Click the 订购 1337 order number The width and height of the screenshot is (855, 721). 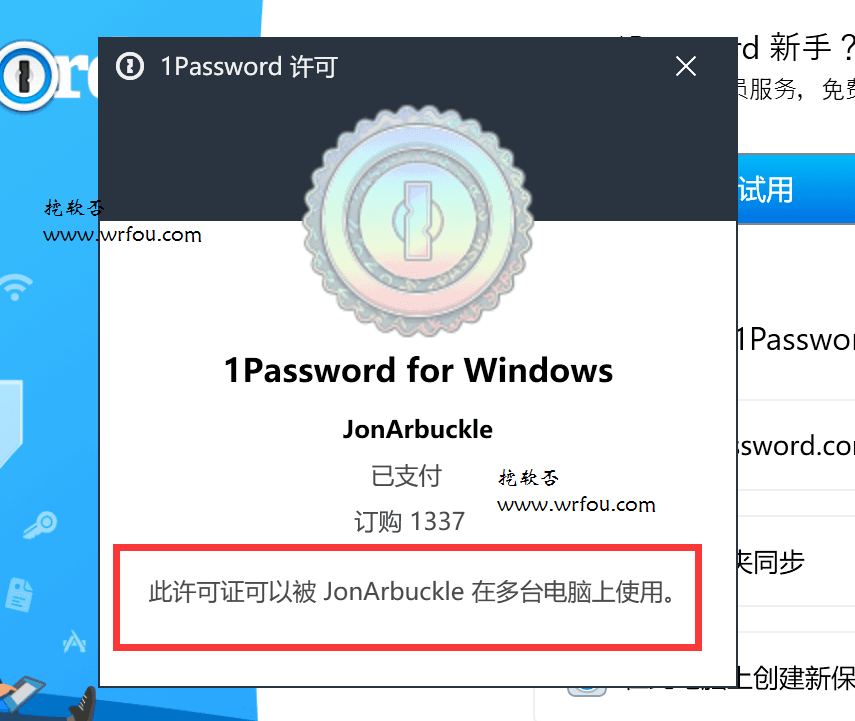click(x=410, y=521)
